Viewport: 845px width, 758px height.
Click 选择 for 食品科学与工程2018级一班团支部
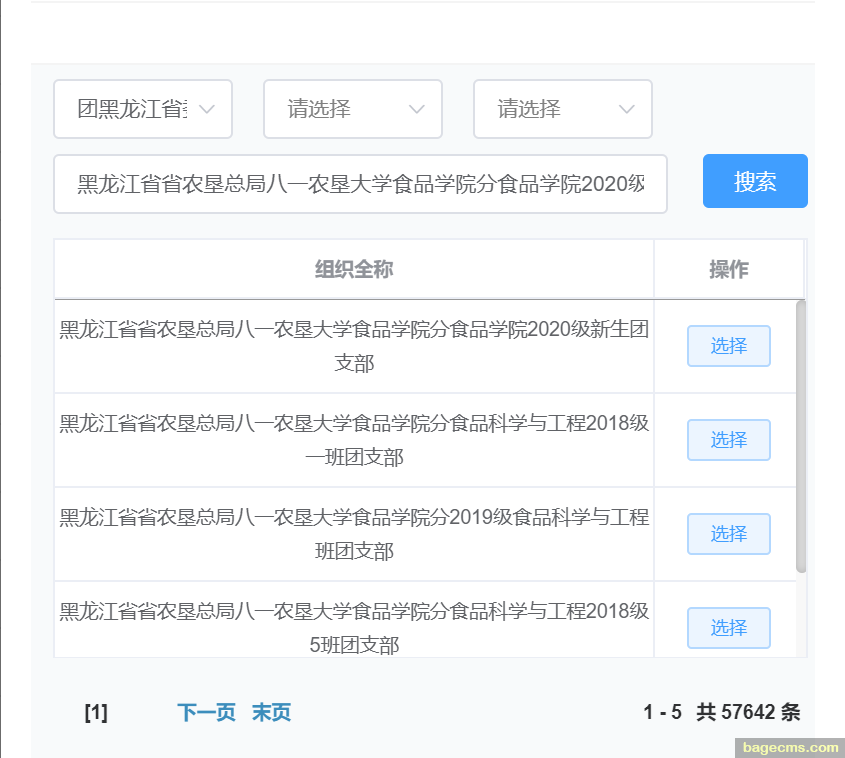(728, 440)
